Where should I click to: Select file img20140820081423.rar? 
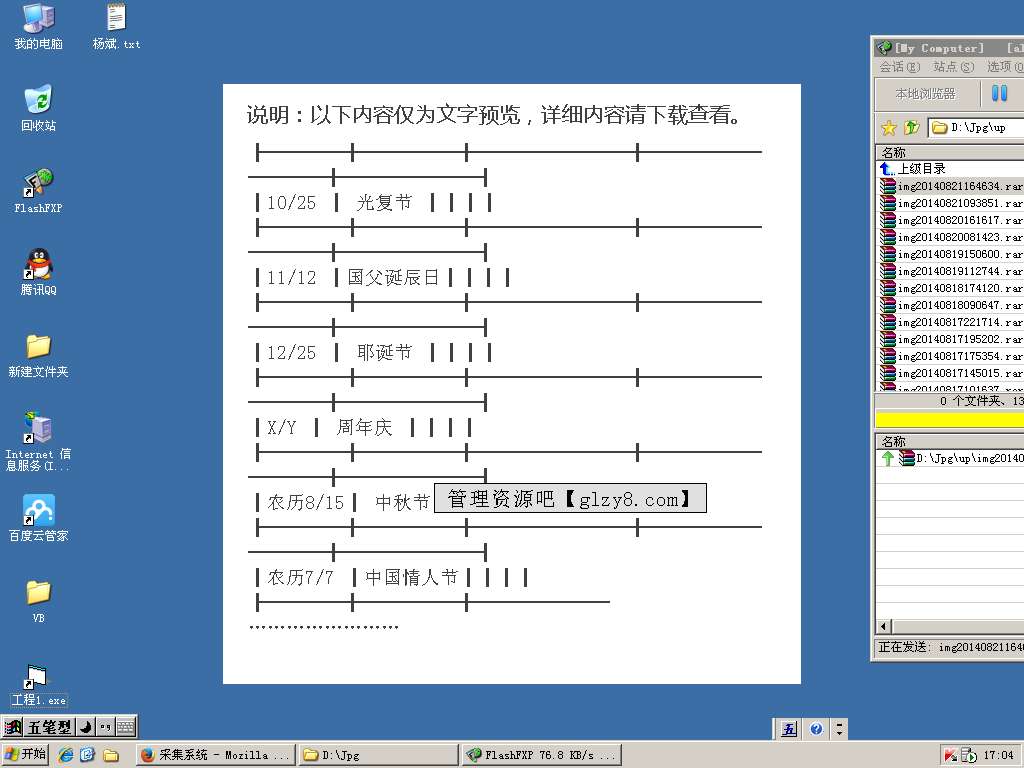coord(951,237)
